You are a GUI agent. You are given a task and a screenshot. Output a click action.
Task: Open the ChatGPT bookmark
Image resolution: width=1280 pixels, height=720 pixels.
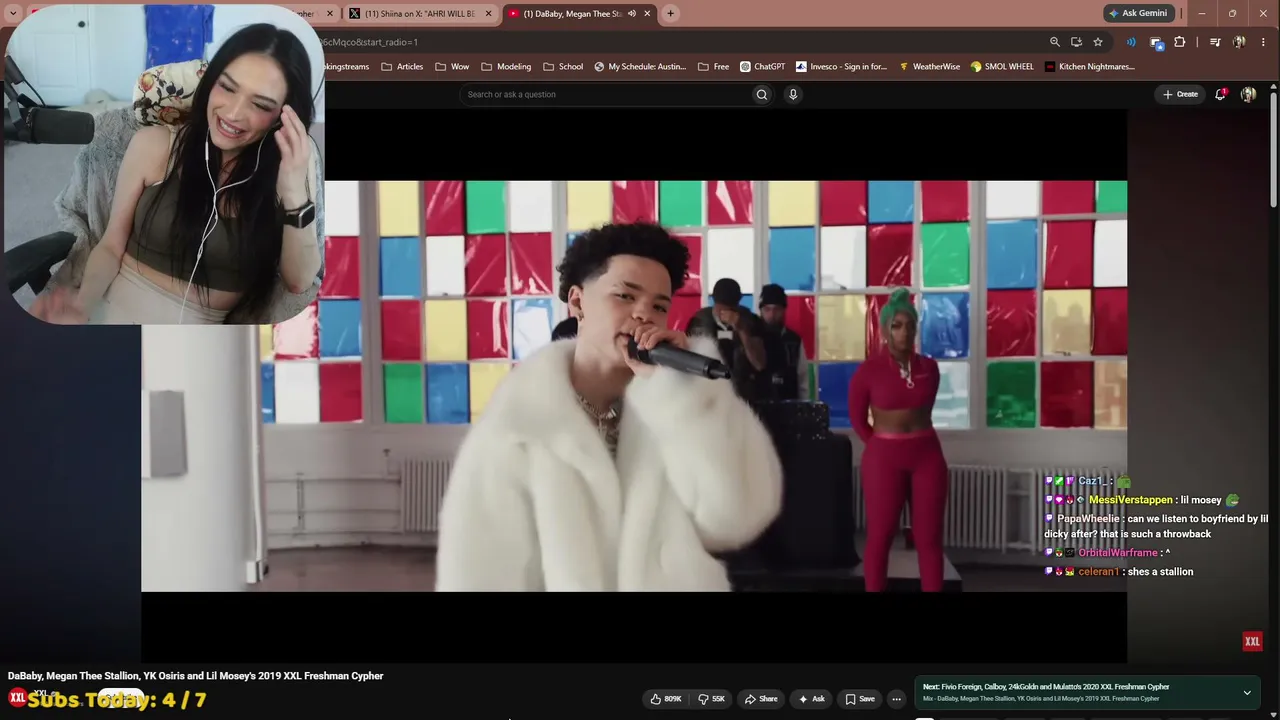pos(762,67)
